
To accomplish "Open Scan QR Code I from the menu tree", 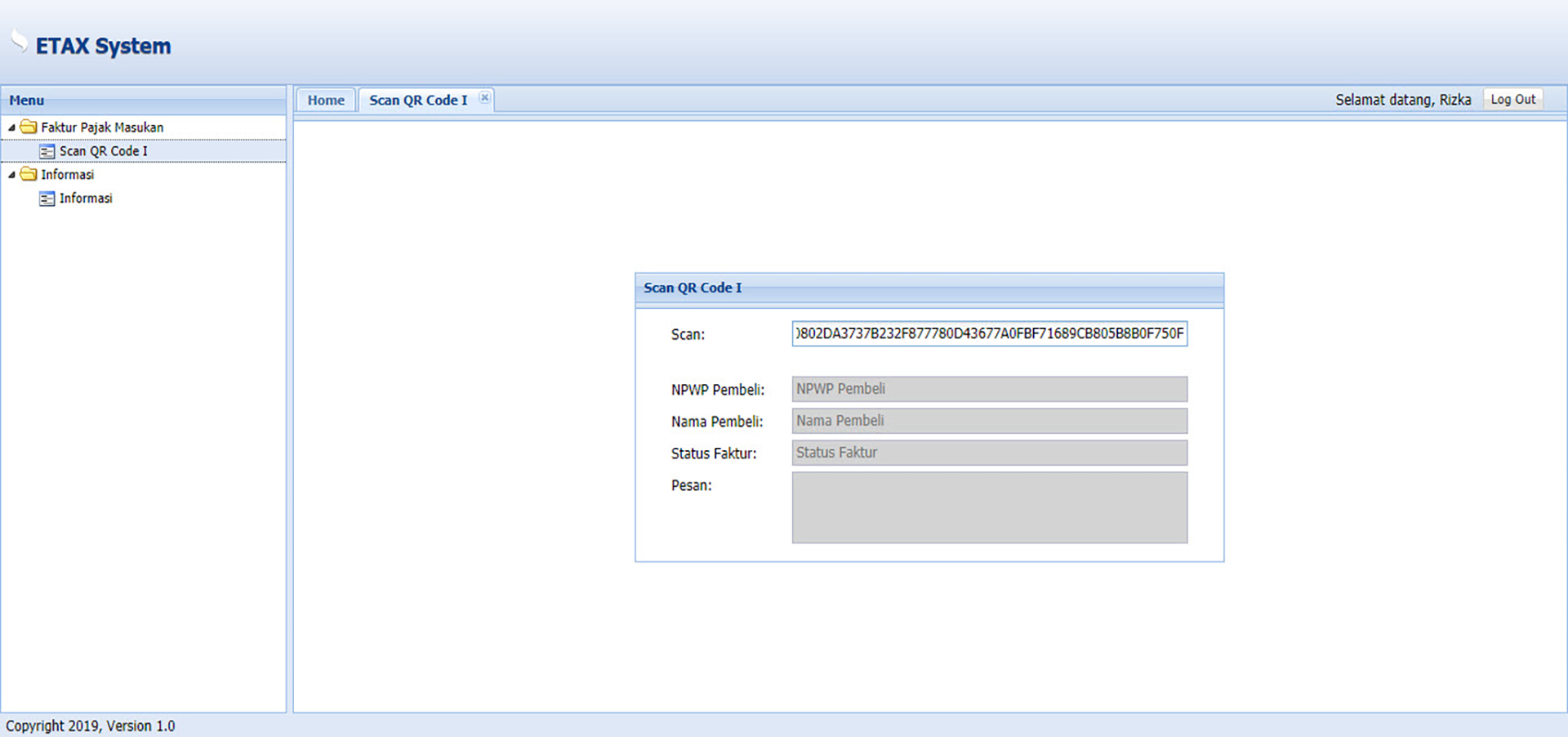I will [x=103, y=151].
